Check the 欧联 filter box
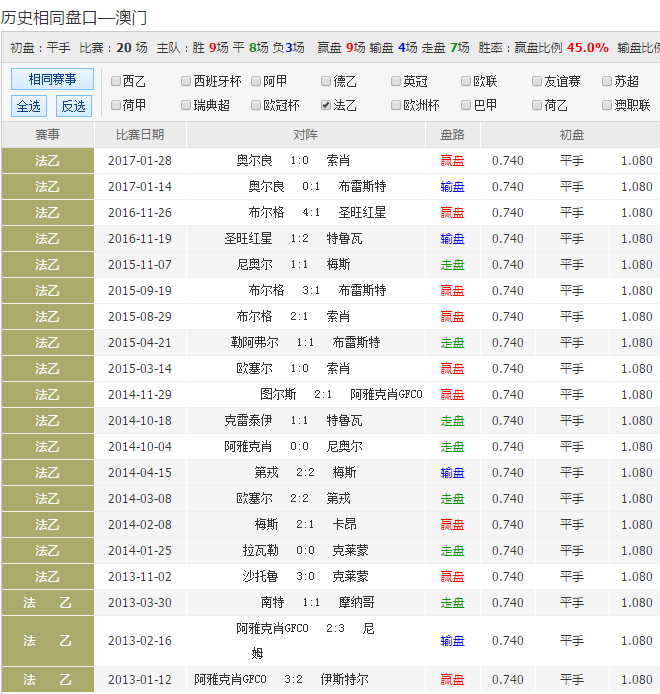This screenshot has height=694, width=660. point(466,81)
